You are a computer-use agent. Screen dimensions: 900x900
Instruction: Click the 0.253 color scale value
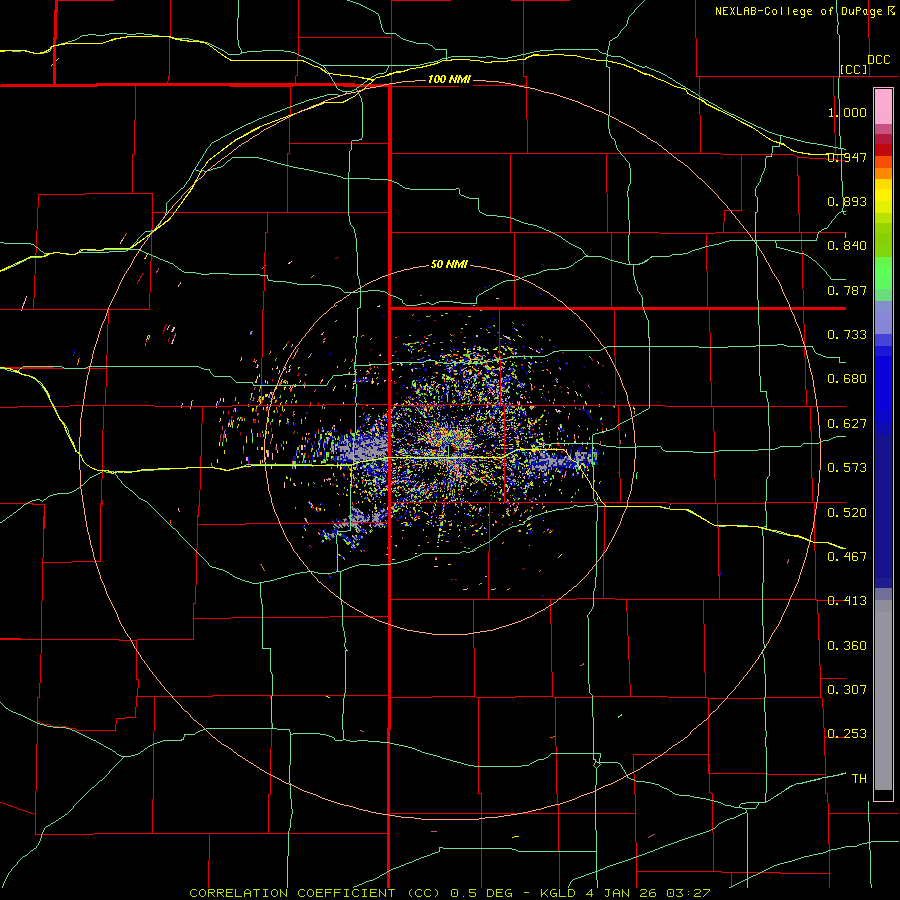click(847, 734)
